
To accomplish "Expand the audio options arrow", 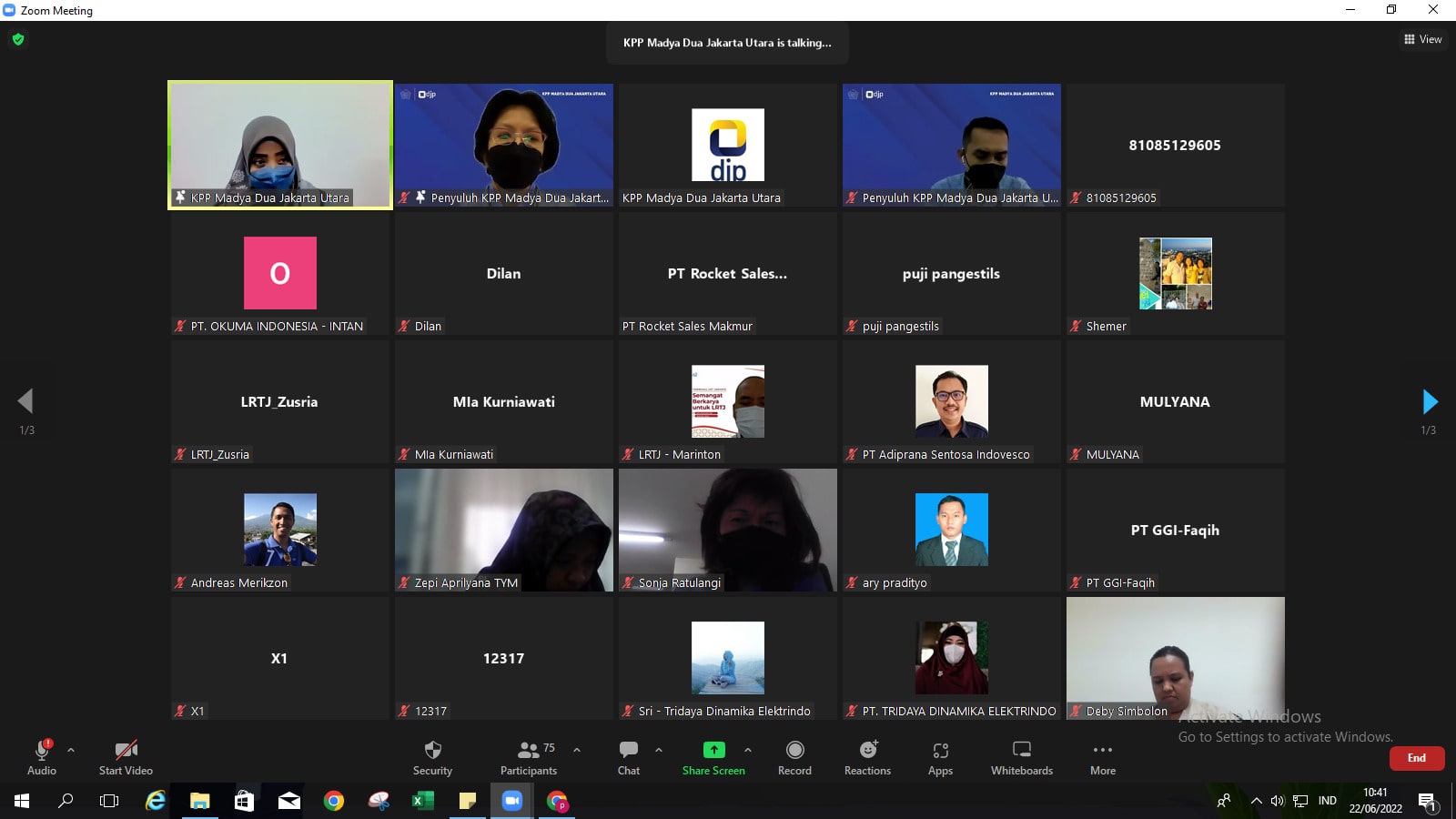I will pos(71,750).
